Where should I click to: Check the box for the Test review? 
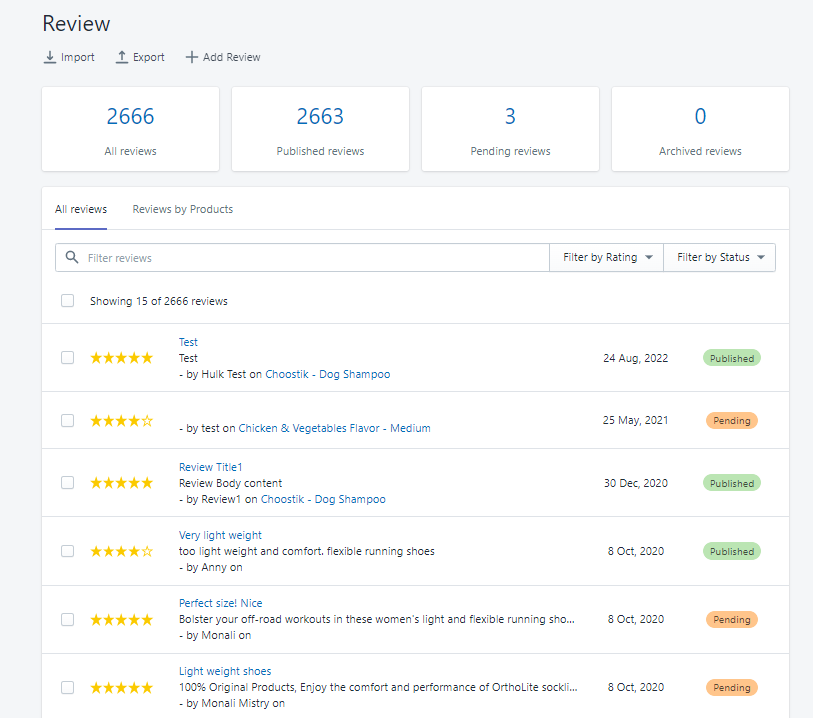67,358
